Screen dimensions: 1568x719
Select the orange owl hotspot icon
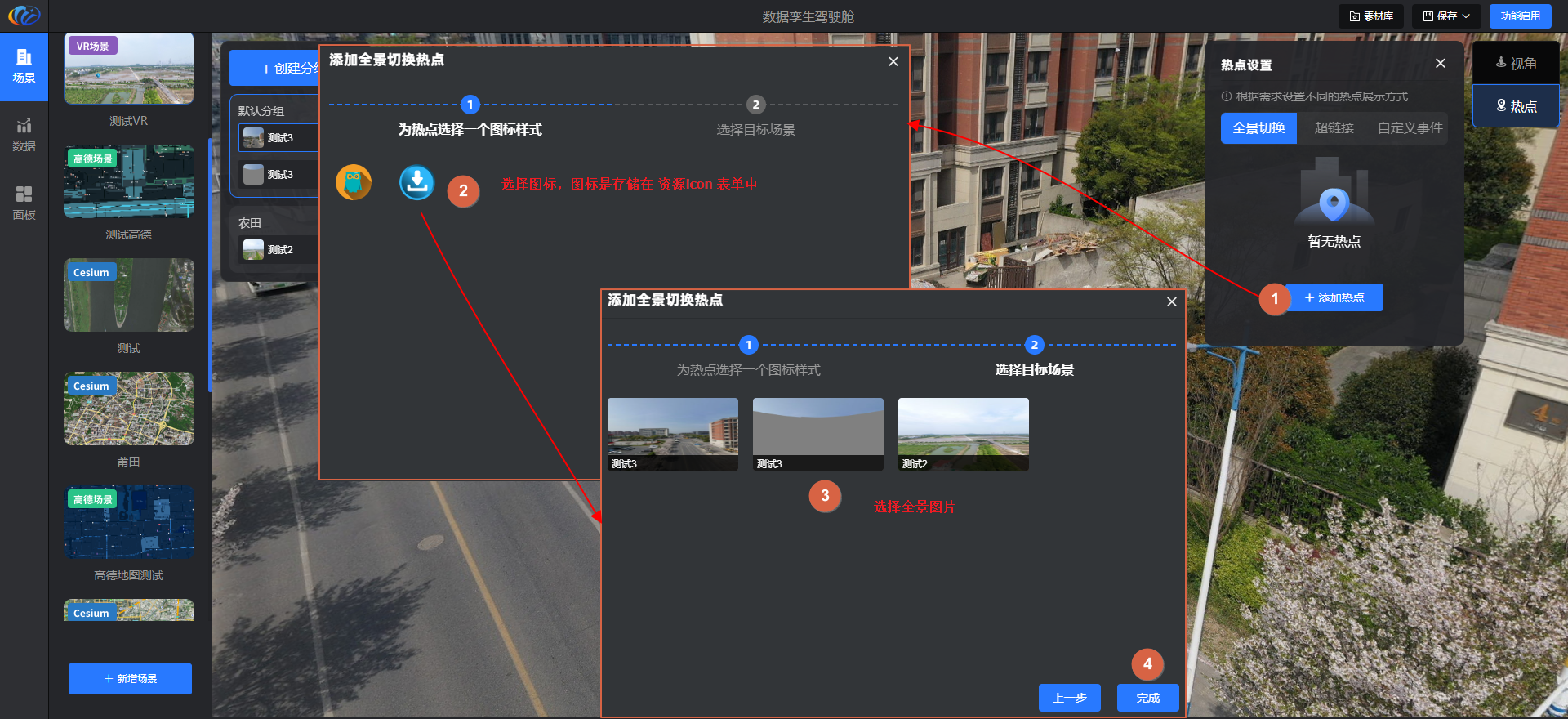(x=354, y=182)
